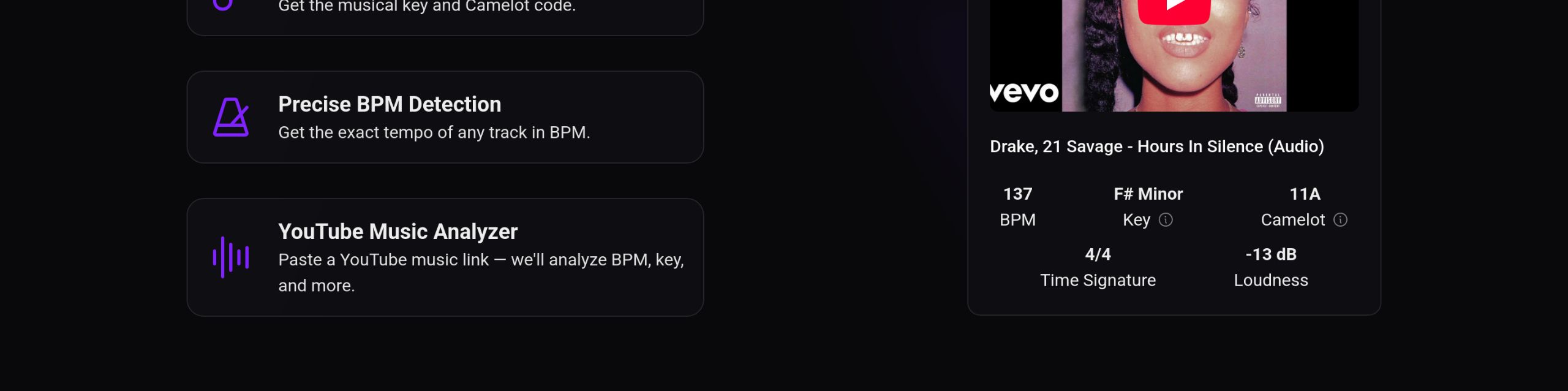Click 'Get the musical key and Camelot code' text
The image size is (1568, 391).
click(426, 7)
